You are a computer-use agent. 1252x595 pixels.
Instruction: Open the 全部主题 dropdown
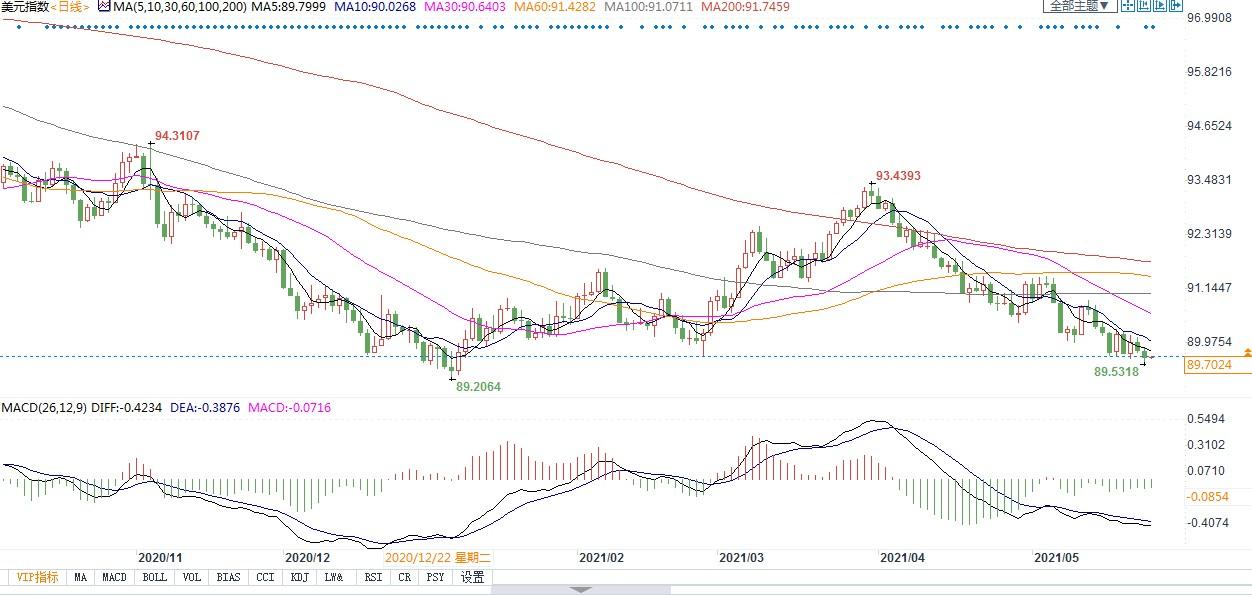click(x=1080, y=5)
